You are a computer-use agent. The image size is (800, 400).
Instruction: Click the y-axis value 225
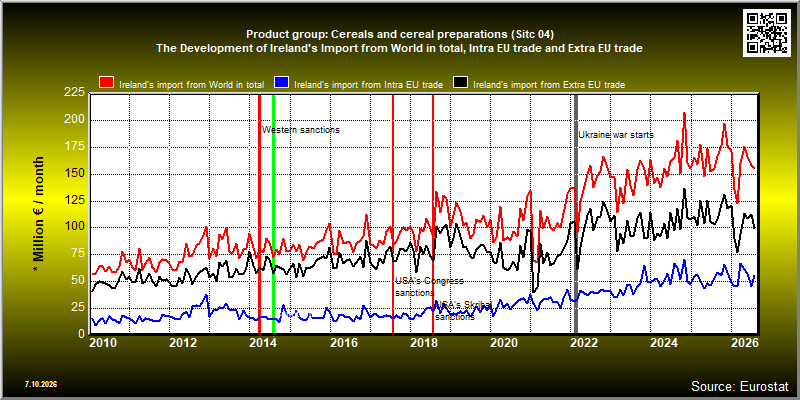pyautogui.click(x=74, y=92)
